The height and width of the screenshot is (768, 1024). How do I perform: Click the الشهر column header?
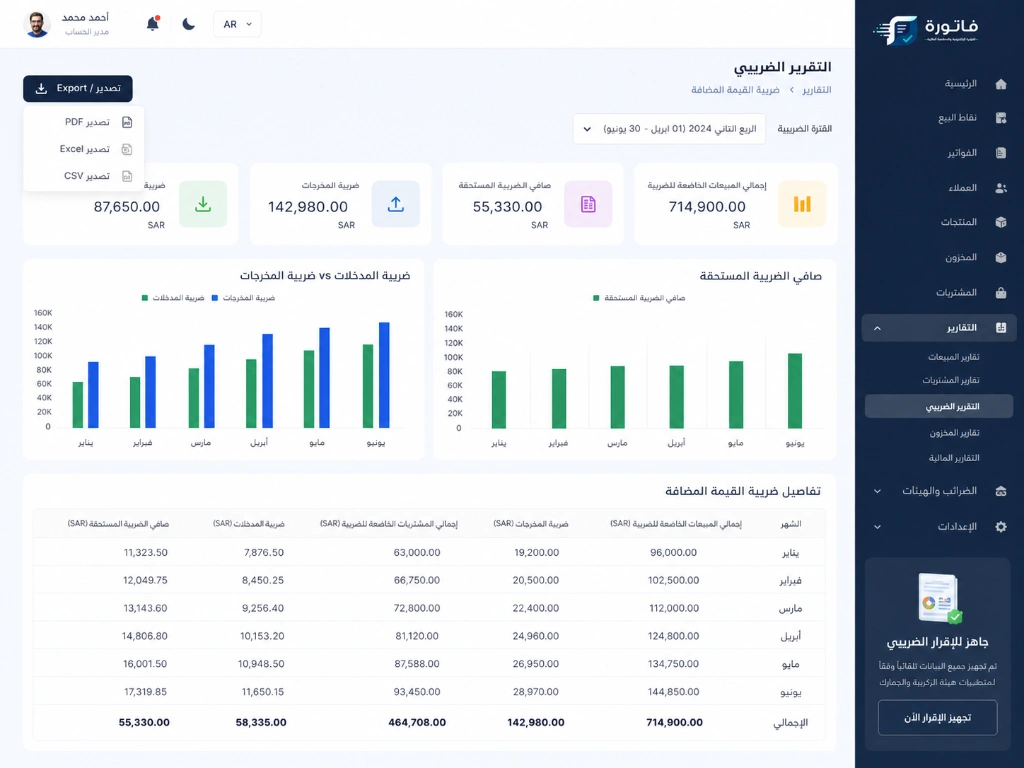pyautogui.click(x=791, y=524)
